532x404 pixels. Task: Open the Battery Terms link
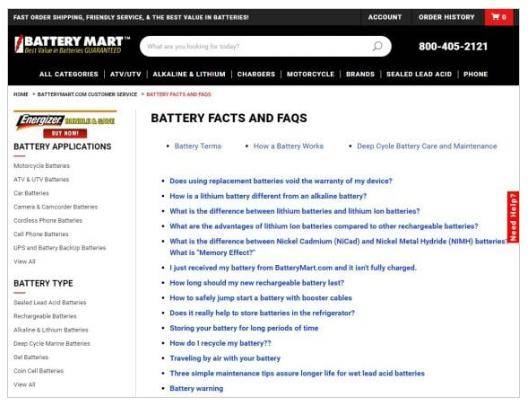click(198, 146)
